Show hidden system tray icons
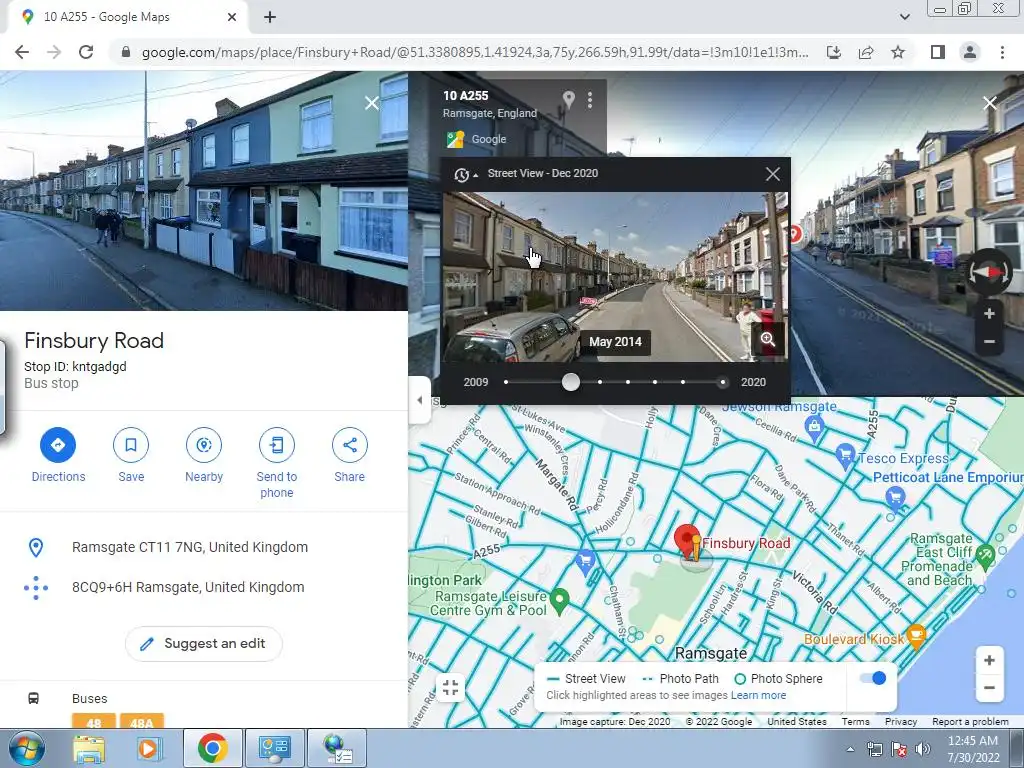 coord(850,749)
